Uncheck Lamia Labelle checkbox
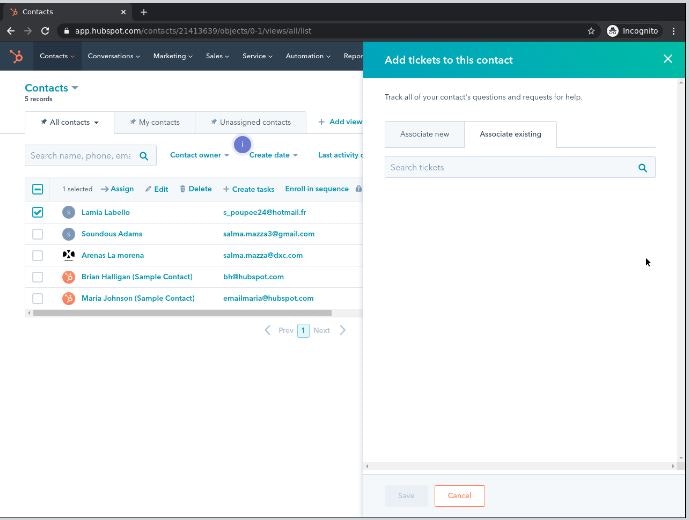 click(37, 212)
